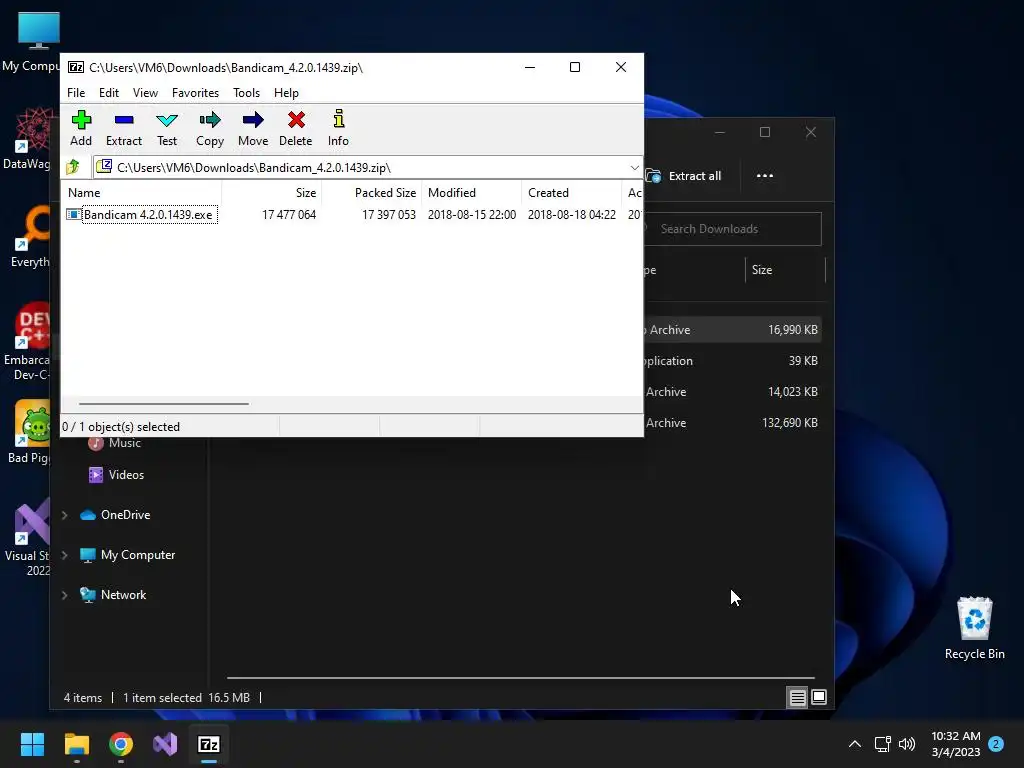Select the Everything search desktop shortcut

[x=29, y=236]
